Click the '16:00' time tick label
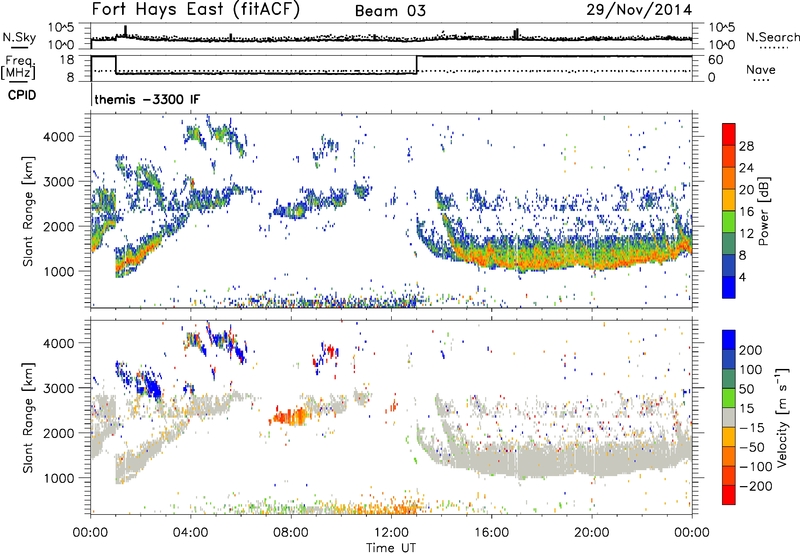This screenshot has height=554, width=800. 491,533
